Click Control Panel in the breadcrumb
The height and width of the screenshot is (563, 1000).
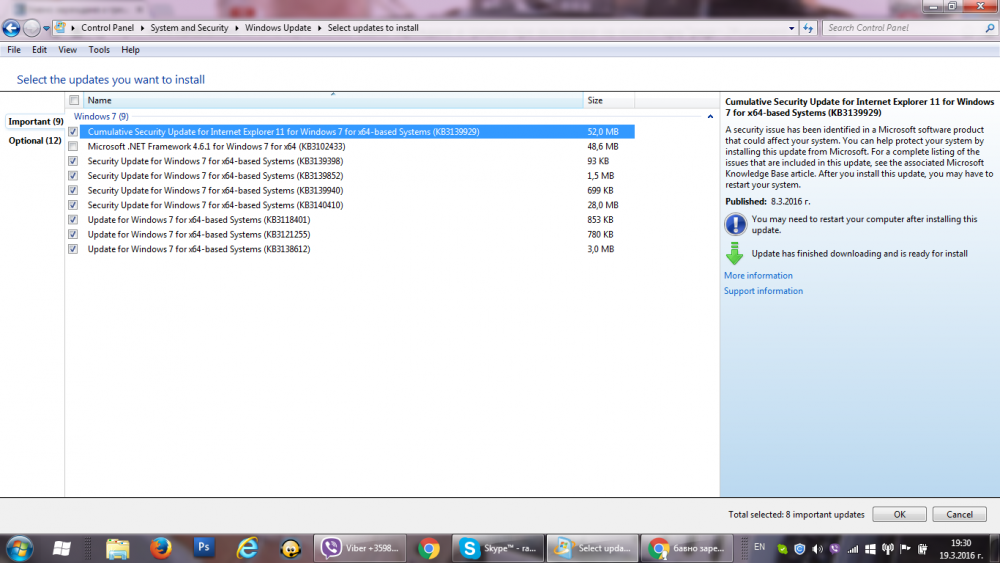[107, 28]
